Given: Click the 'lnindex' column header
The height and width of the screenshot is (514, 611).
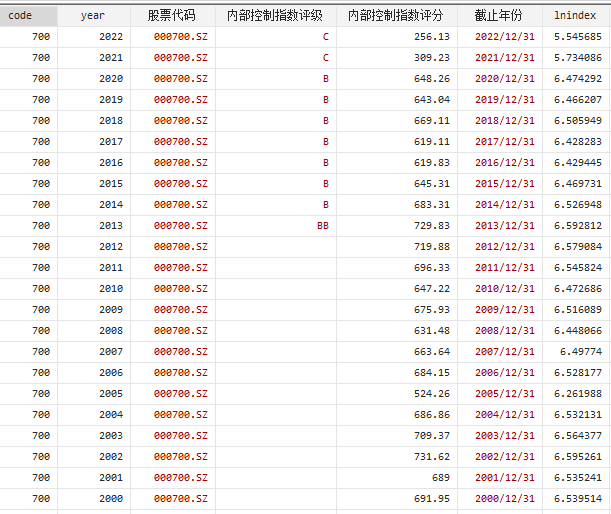Looking at the screenshot, I should [574, 15].
